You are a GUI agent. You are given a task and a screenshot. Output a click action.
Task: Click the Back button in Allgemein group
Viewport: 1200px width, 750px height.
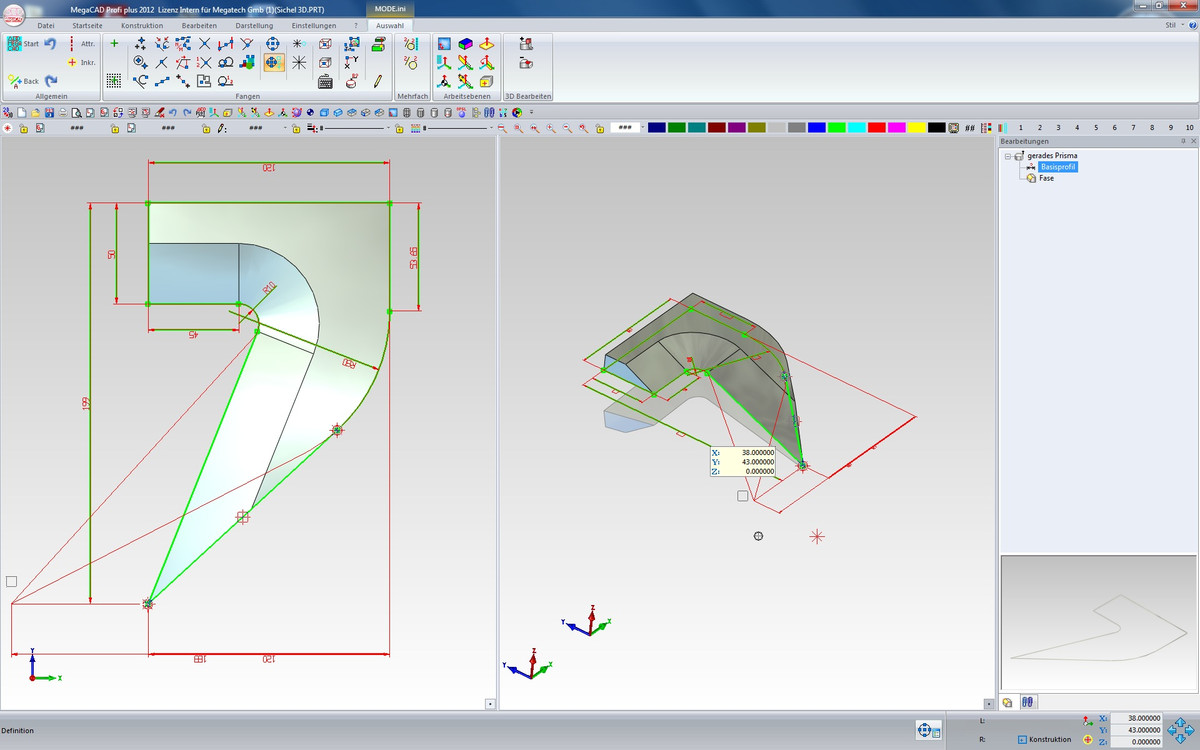[x=22, y=81]
